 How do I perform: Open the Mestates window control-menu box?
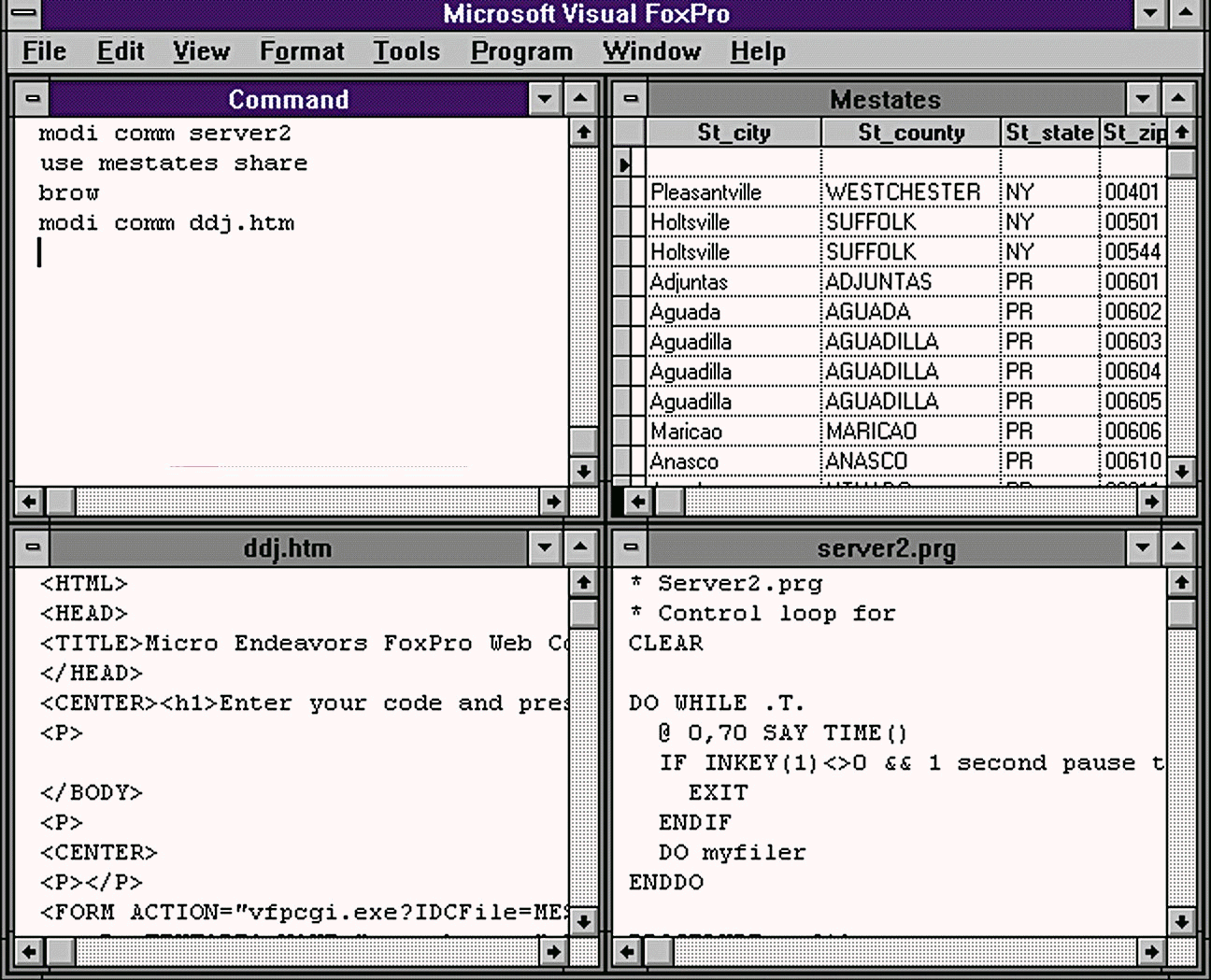click(631, 98)
